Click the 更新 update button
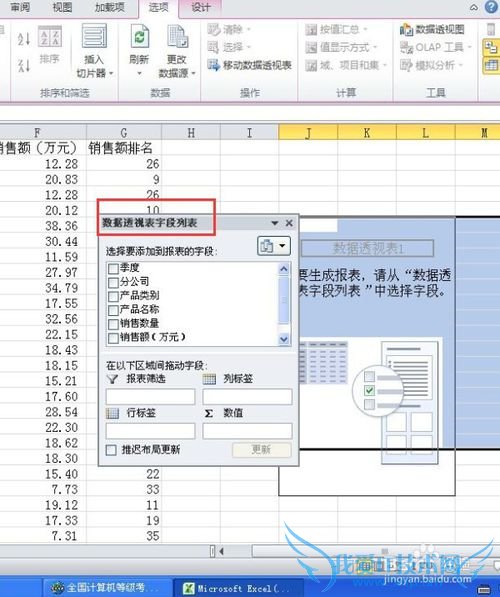Screen dimensions: 500x597 262,450
